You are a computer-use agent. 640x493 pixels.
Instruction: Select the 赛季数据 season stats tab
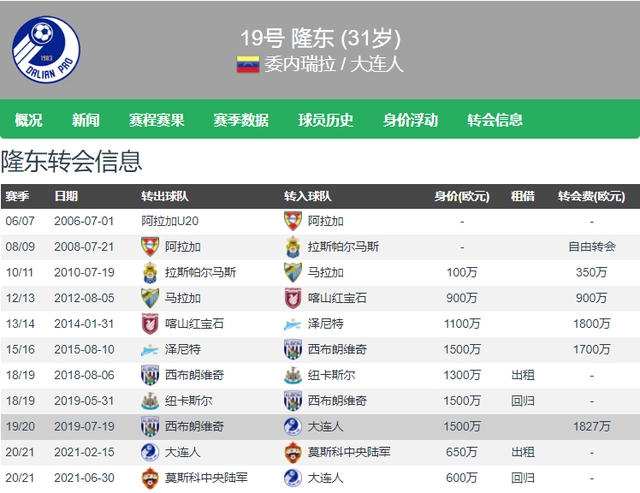pyautogui.click(x=241, y=120)
